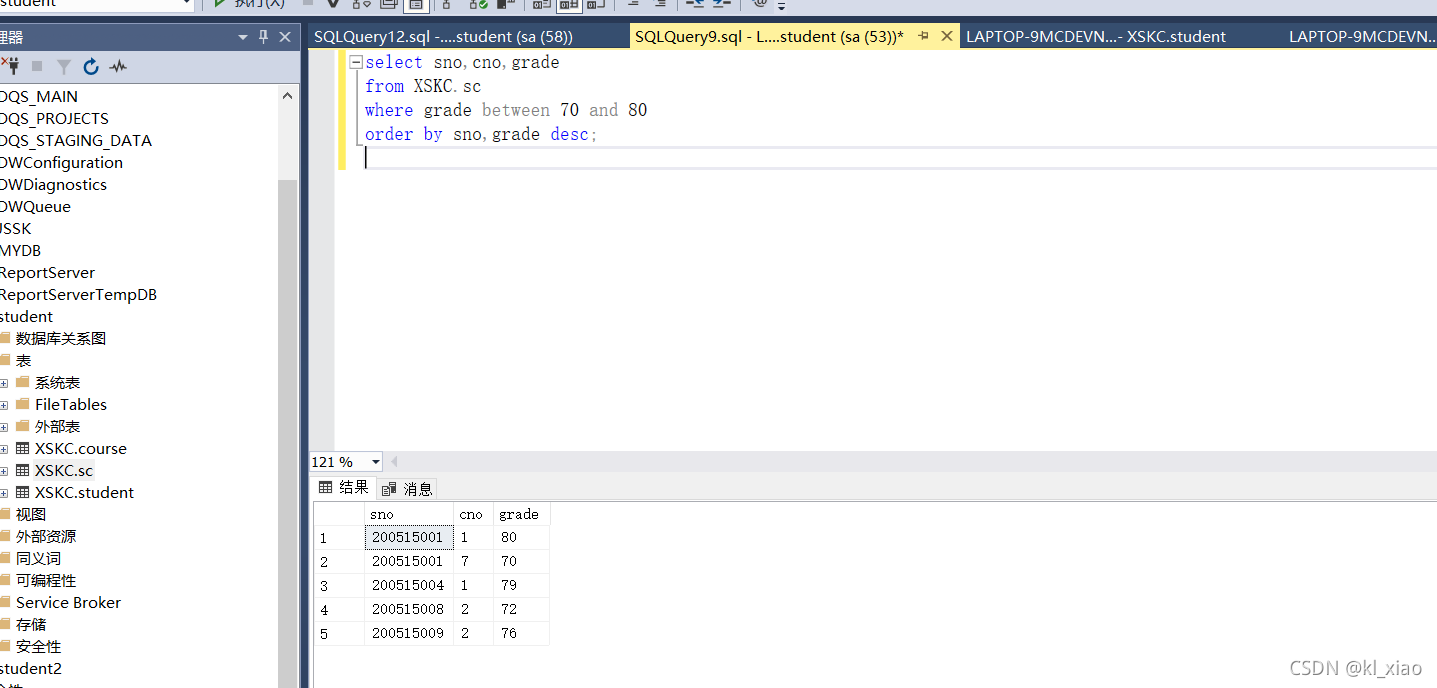Expand the XSKC.student table node
Screen dimensions: 1437x688
[4, 493]
